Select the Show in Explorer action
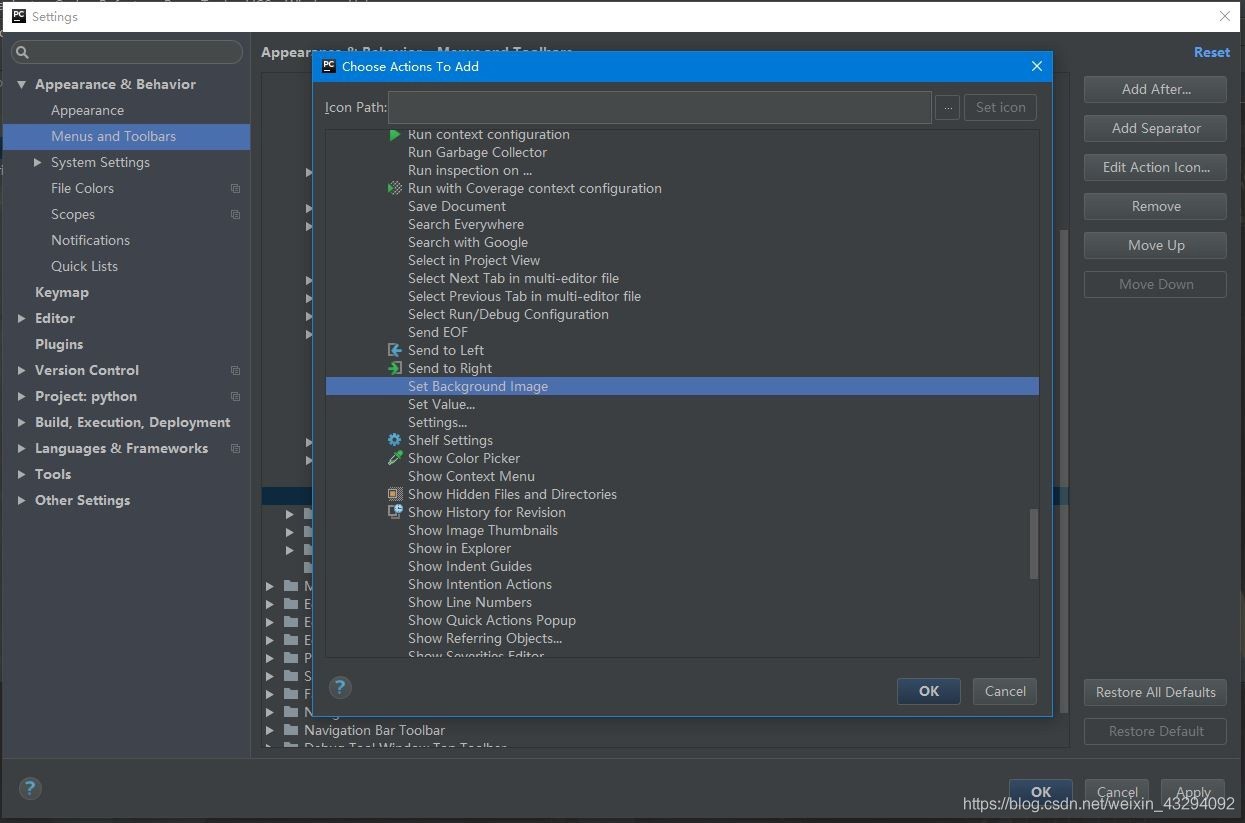 459,548
